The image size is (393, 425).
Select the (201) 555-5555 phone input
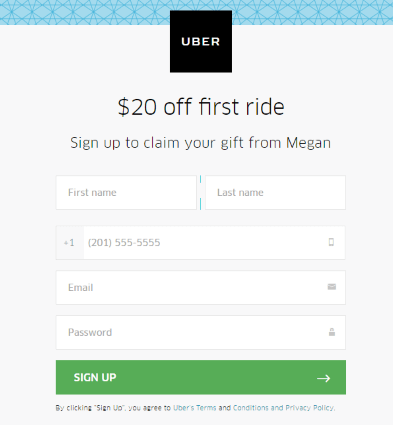(214, 242)
